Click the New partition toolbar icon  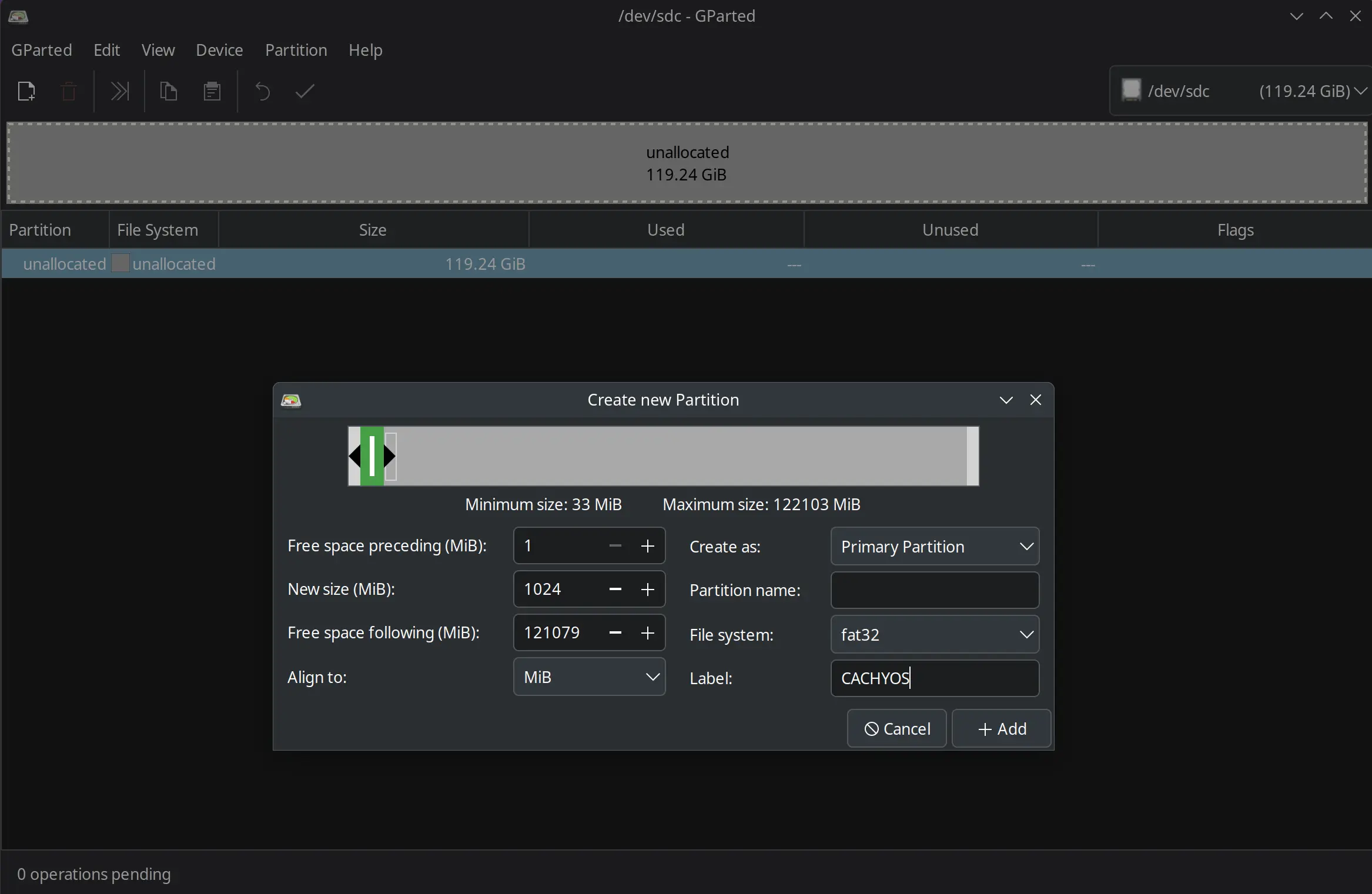click(x=26, y=91)
